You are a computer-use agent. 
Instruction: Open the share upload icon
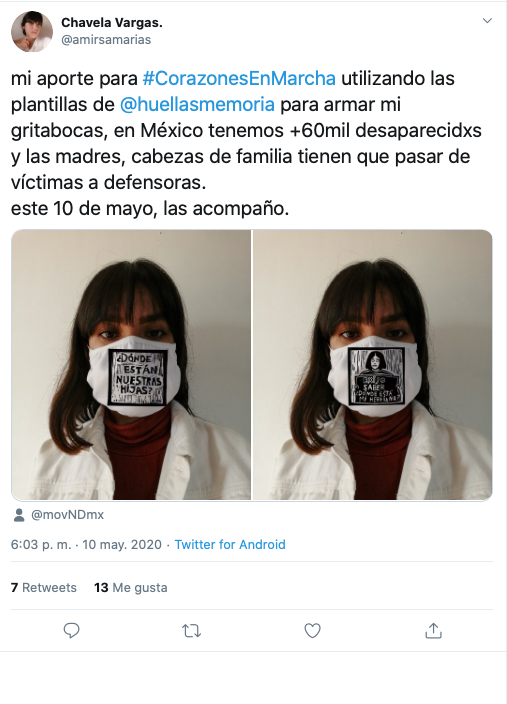(433, 630)
